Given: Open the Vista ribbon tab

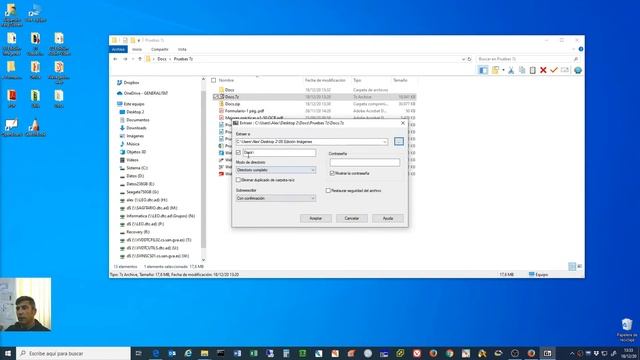Looking at the screenshot, I should click(x=182, y=49).
